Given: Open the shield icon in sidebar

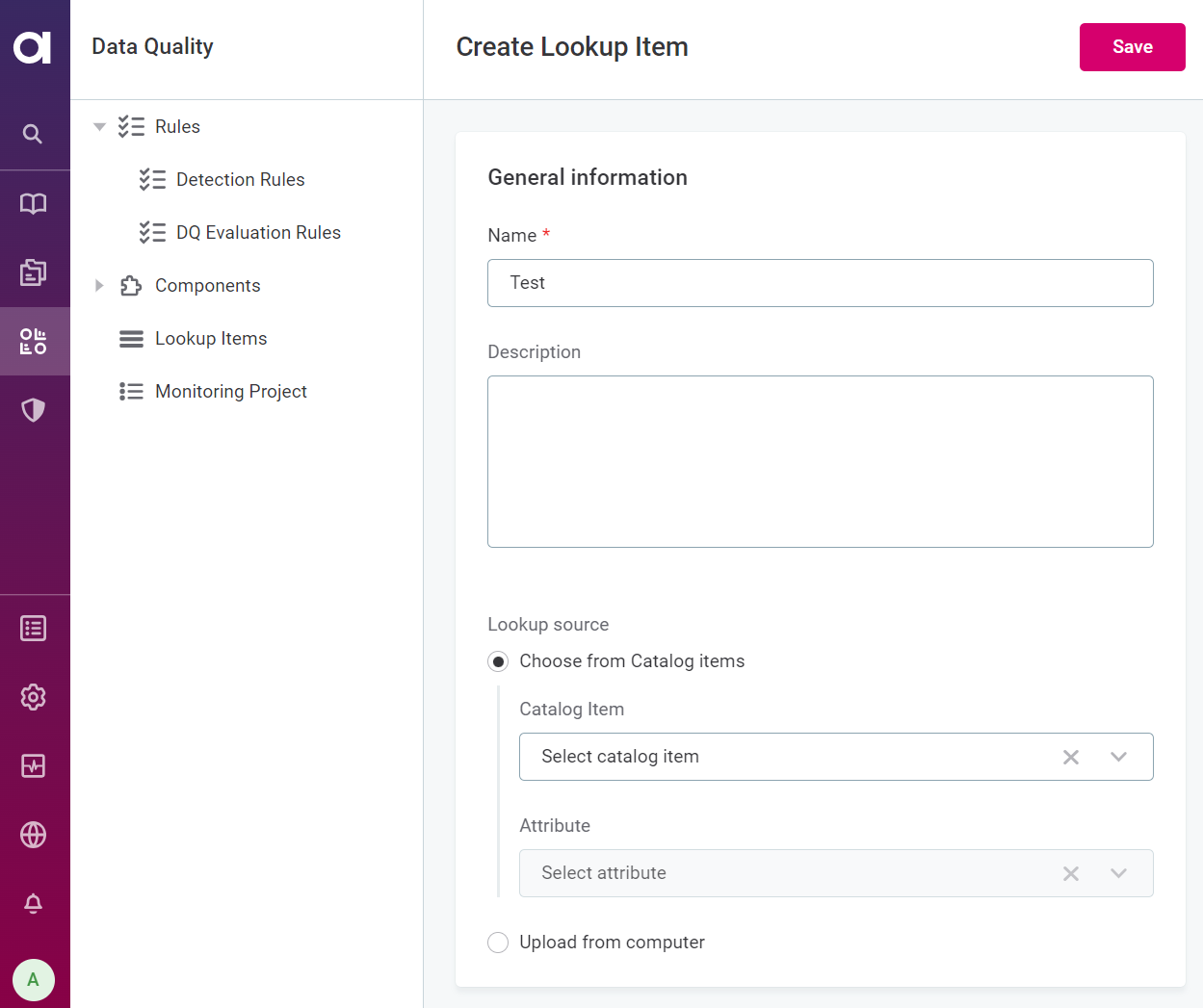Looking at the screenshot, I should (x=33, y=410).
